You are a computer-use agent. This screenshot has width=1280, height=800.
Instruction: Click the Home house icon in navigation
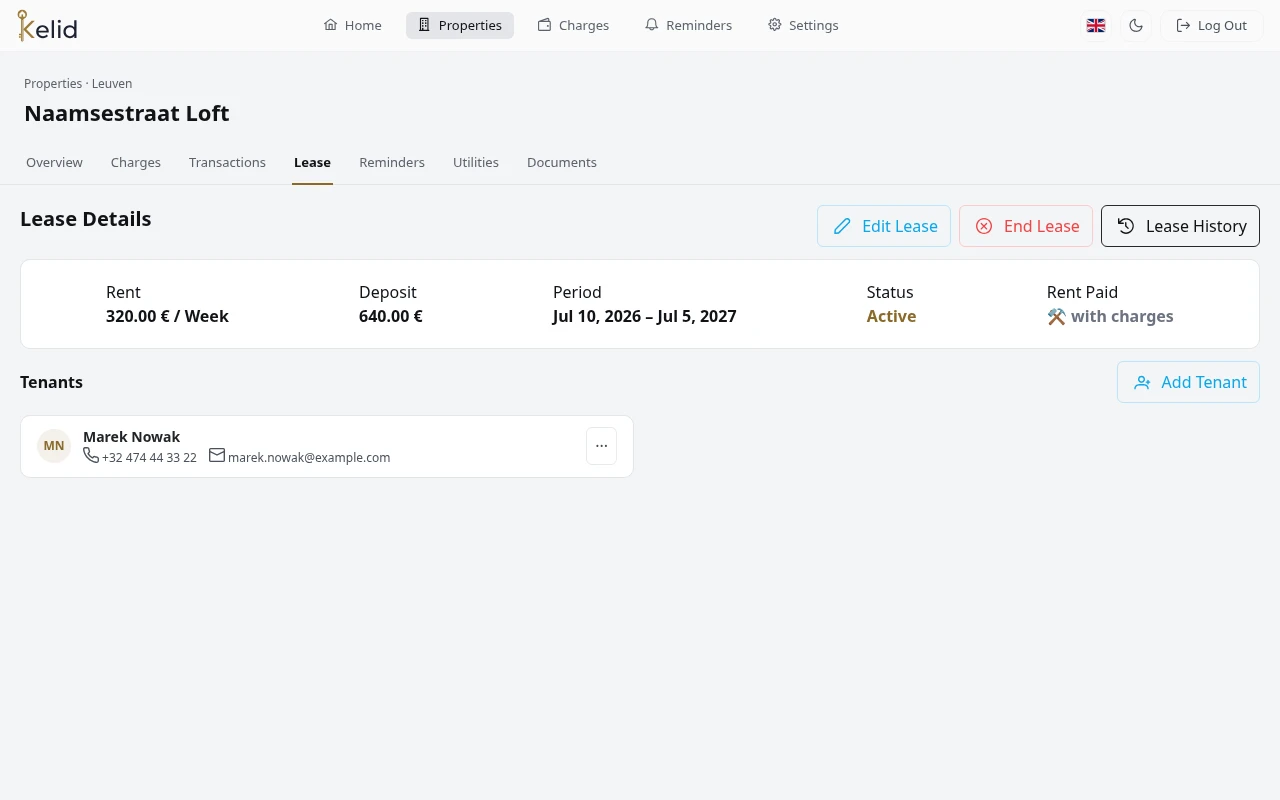pyautogui.click(x=330, y=25)
